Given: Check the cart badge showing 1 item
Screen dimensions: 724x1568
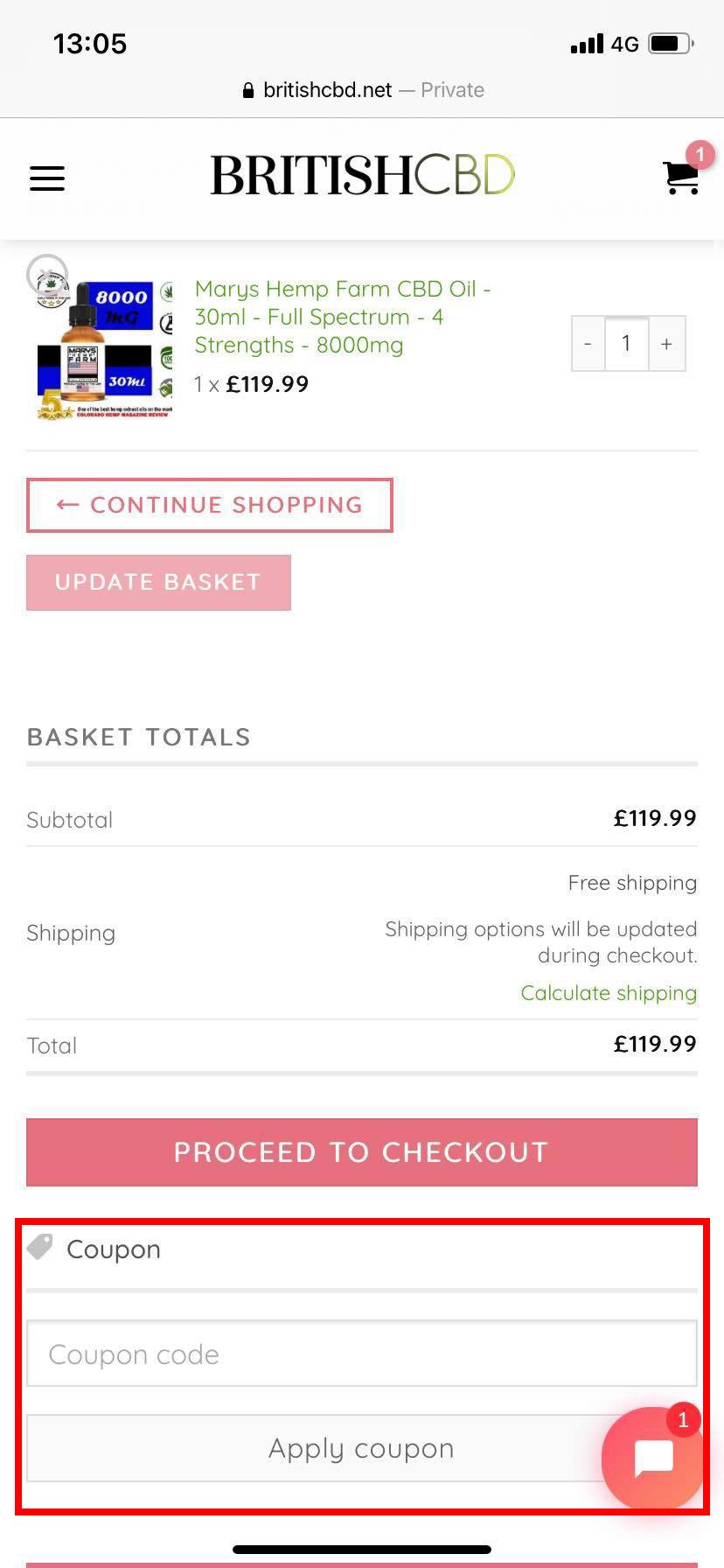Looking at the screenshot, I should tap(698, 154).
